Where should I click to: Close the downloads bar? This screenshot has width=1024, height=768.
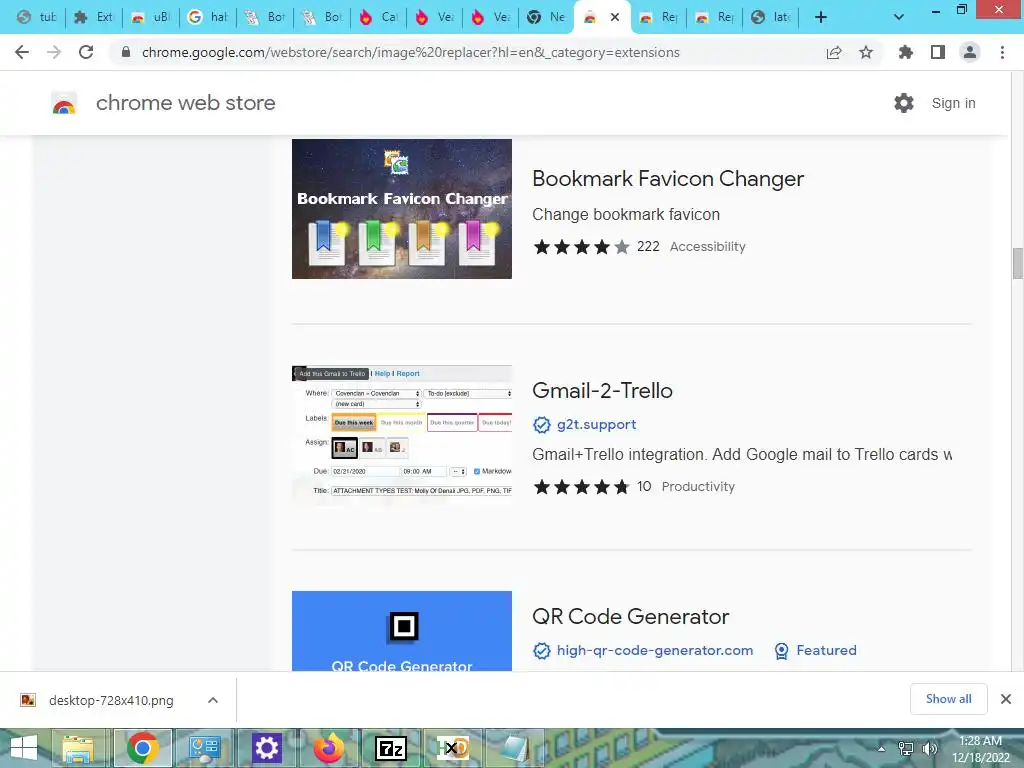[x=1006, y=699]
